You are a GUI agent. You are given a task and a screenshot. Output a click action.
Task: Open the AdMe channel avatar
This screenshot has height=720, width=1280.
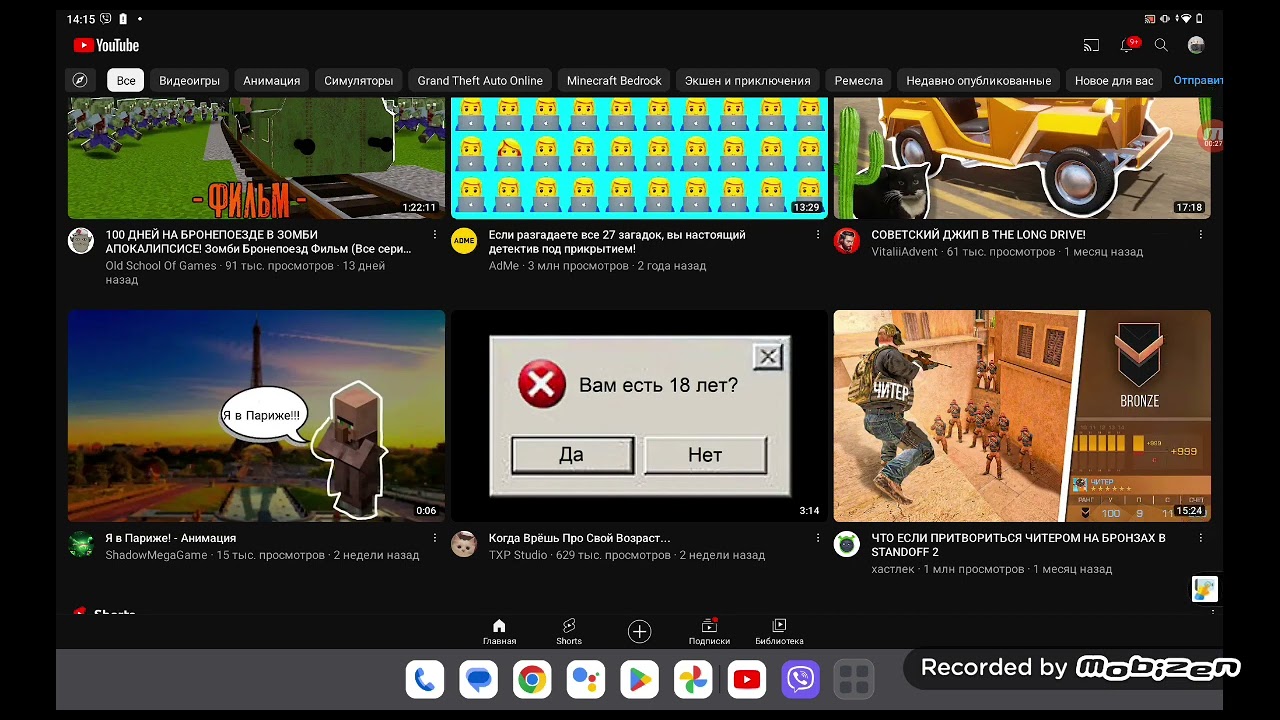pyautogui.click(x=464, y=241)
